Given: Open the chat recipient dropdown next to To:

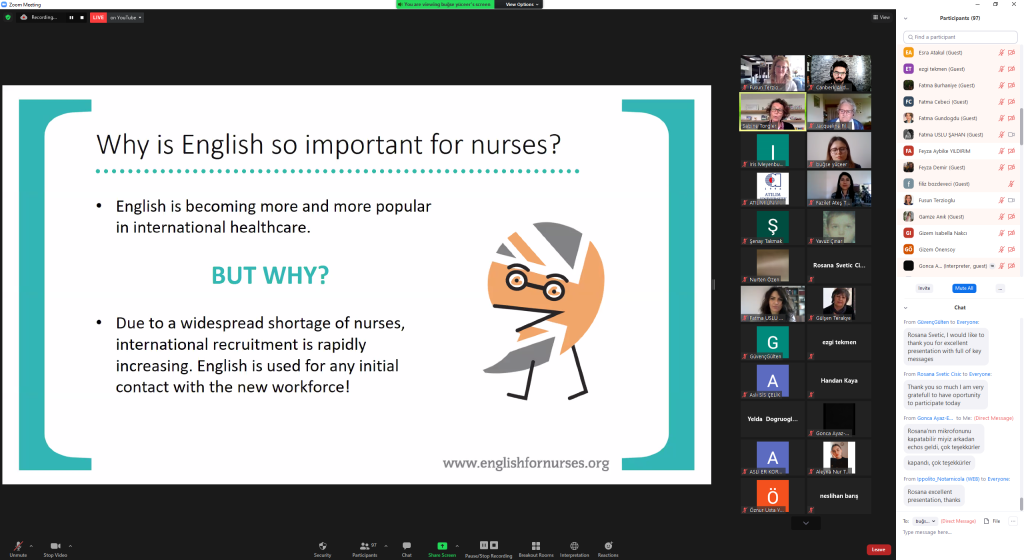Looking at the screenshot, I should 925,521.
